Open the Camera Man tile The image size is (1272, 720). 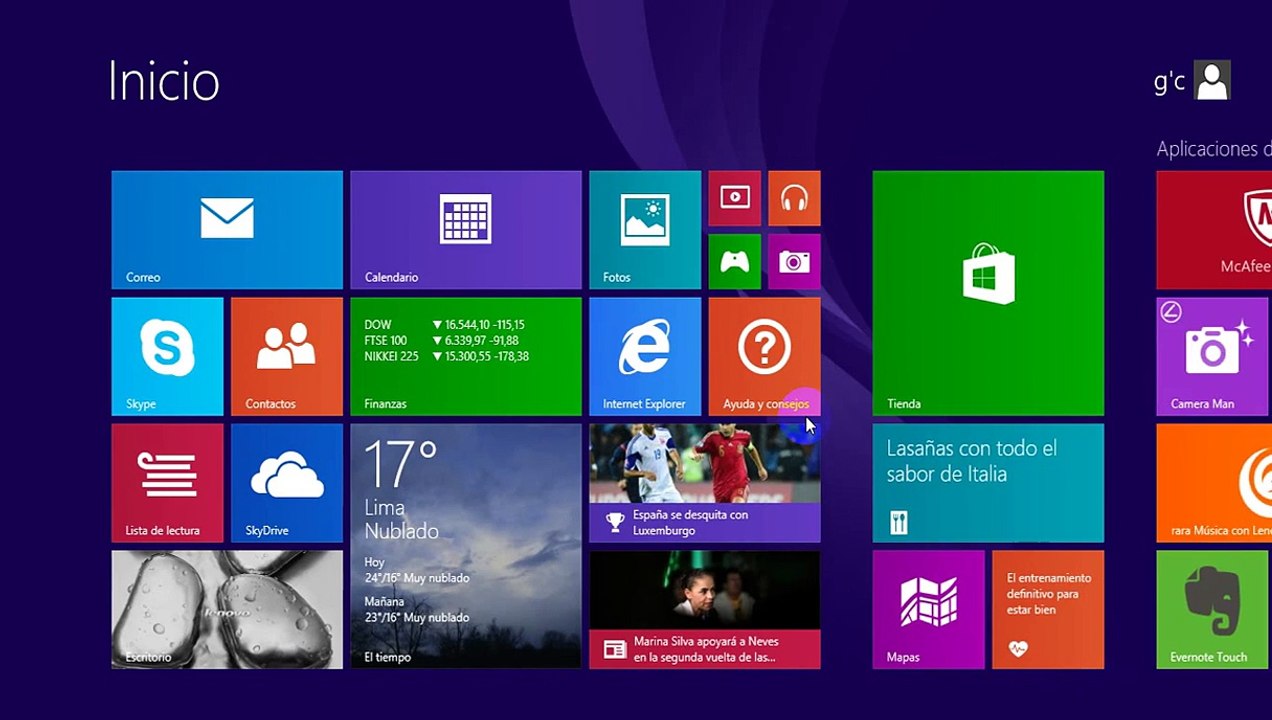[1212, 357]
